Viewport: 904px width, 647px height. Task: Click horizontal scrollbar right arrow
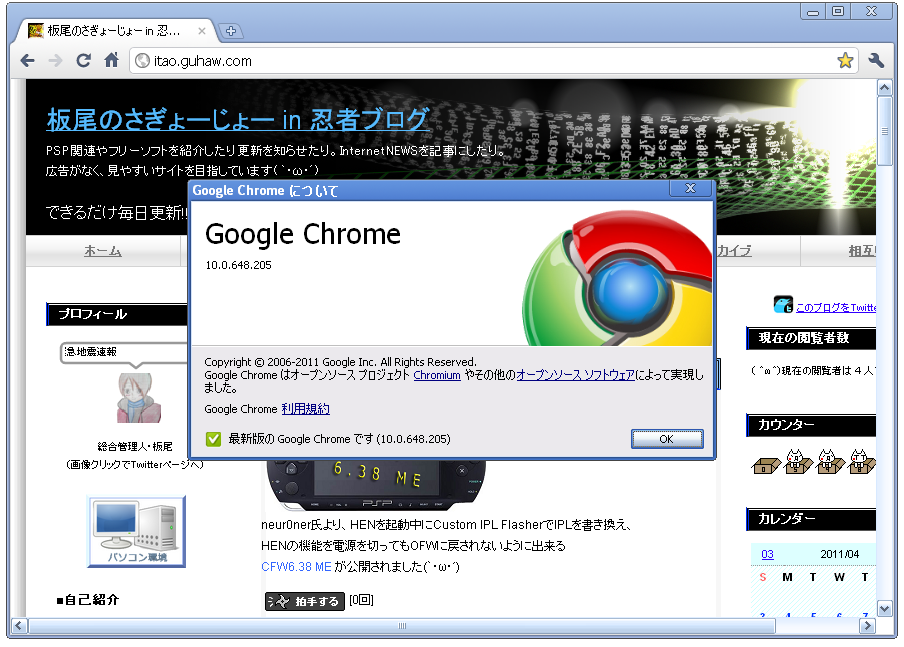tap(867, 625)
